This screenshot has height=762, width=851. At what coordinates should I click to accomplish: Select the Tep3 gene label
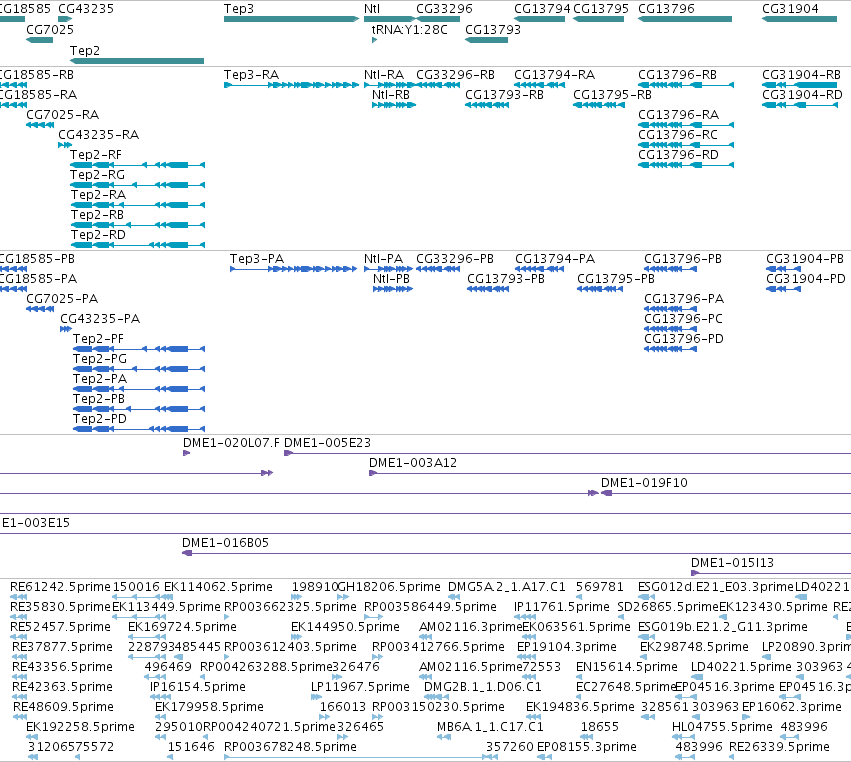tap(239, 9)
